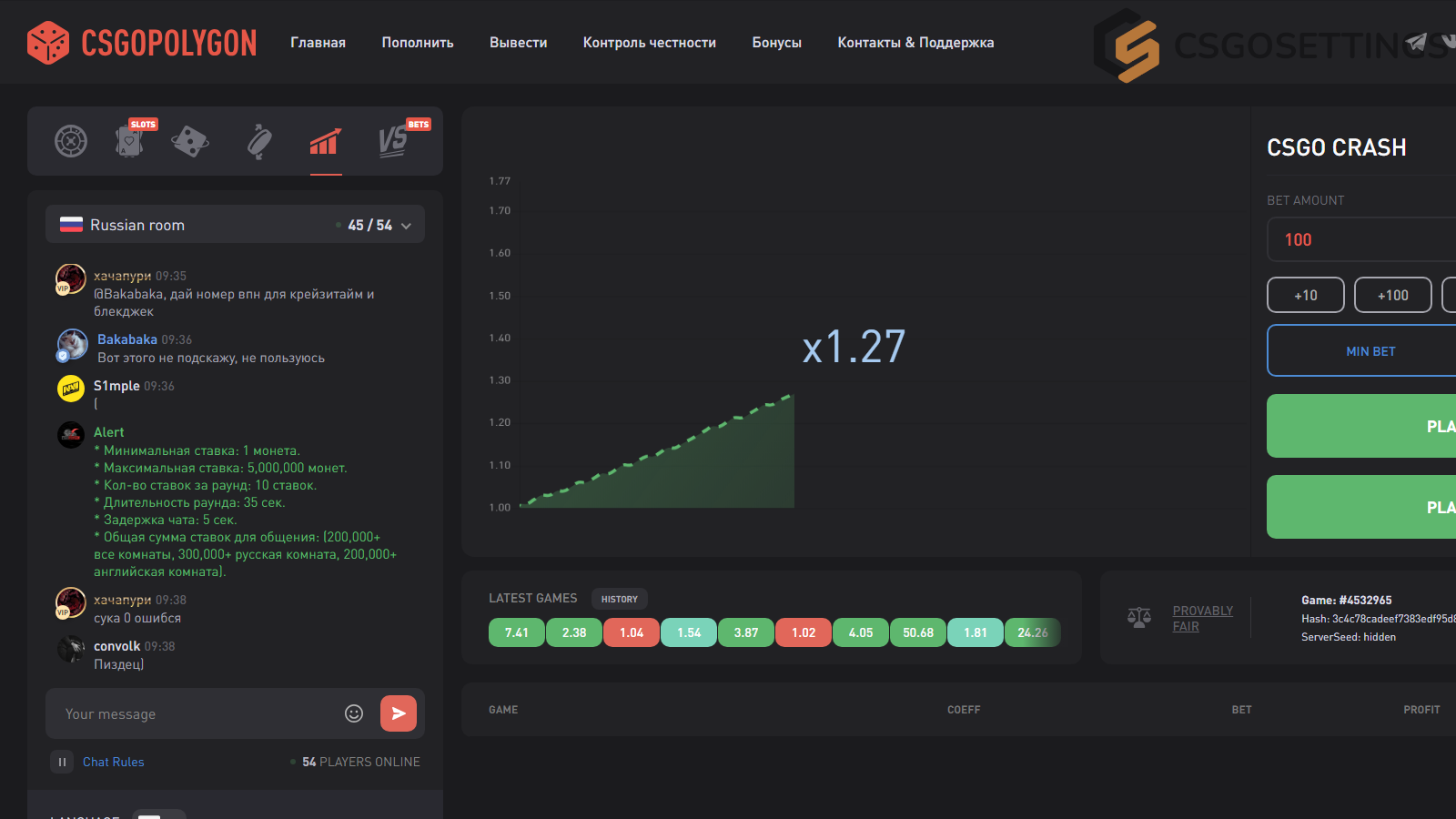Screen dimensions: 1456x819
Task: Open the coinflip game icon
Action: tap(259, 141)
